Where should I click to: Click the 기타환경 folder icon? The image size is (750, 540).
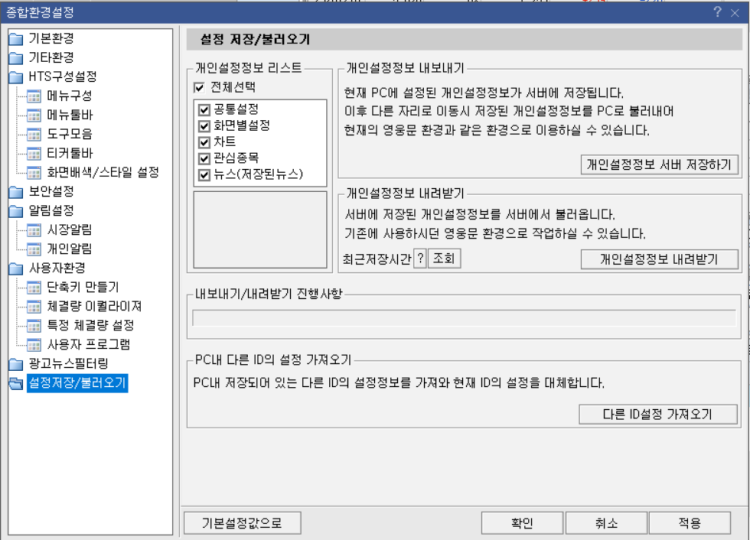16,58
